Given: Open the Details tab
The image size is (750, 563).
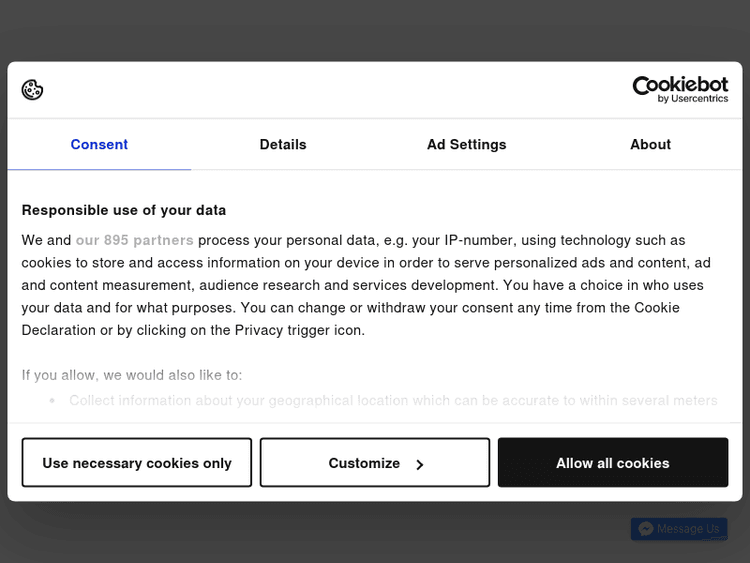Looking at the screenshot, I should (x=283, y=145).
